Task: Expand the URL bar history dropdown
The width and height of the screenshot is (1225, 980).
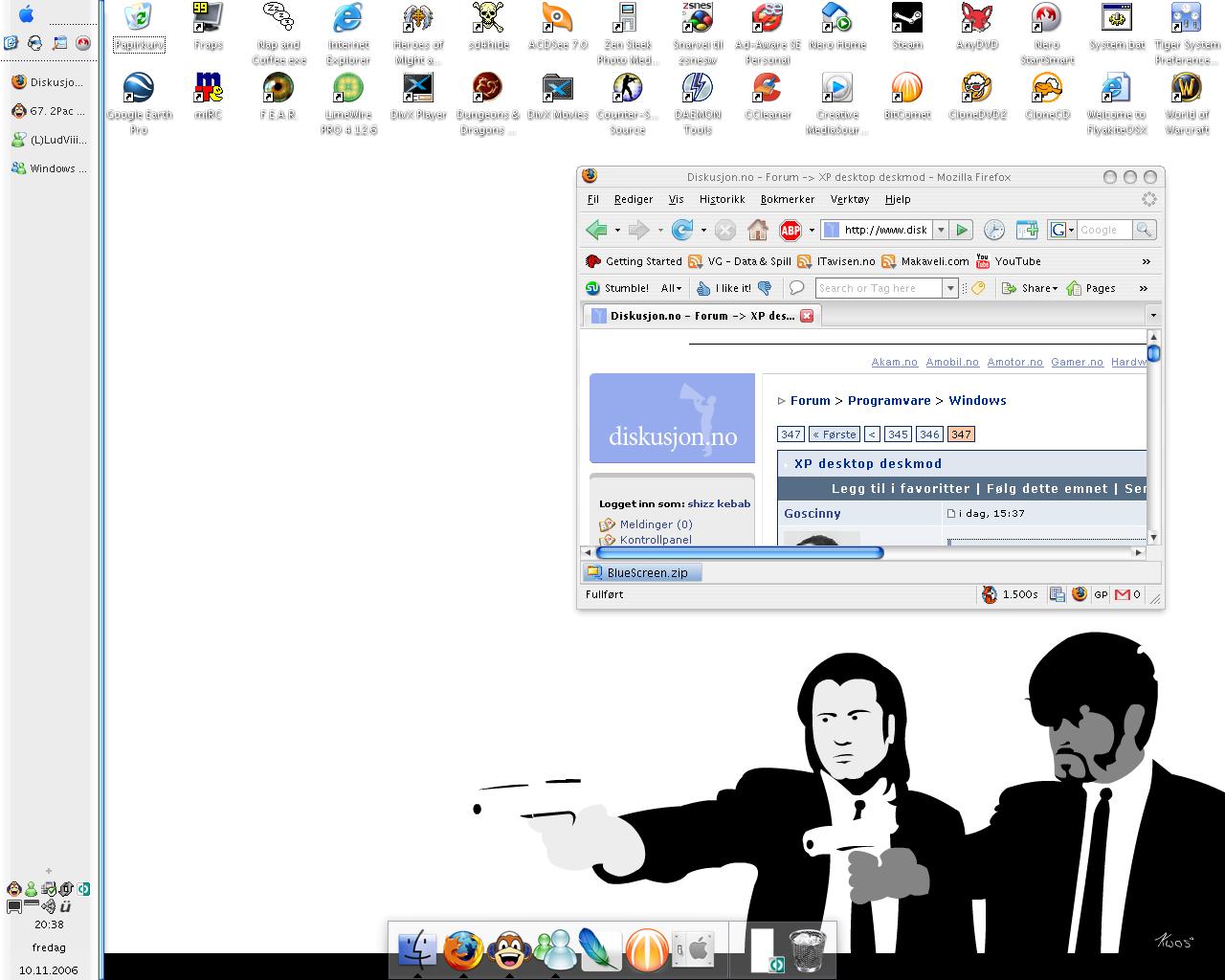Action: (941, 230)
